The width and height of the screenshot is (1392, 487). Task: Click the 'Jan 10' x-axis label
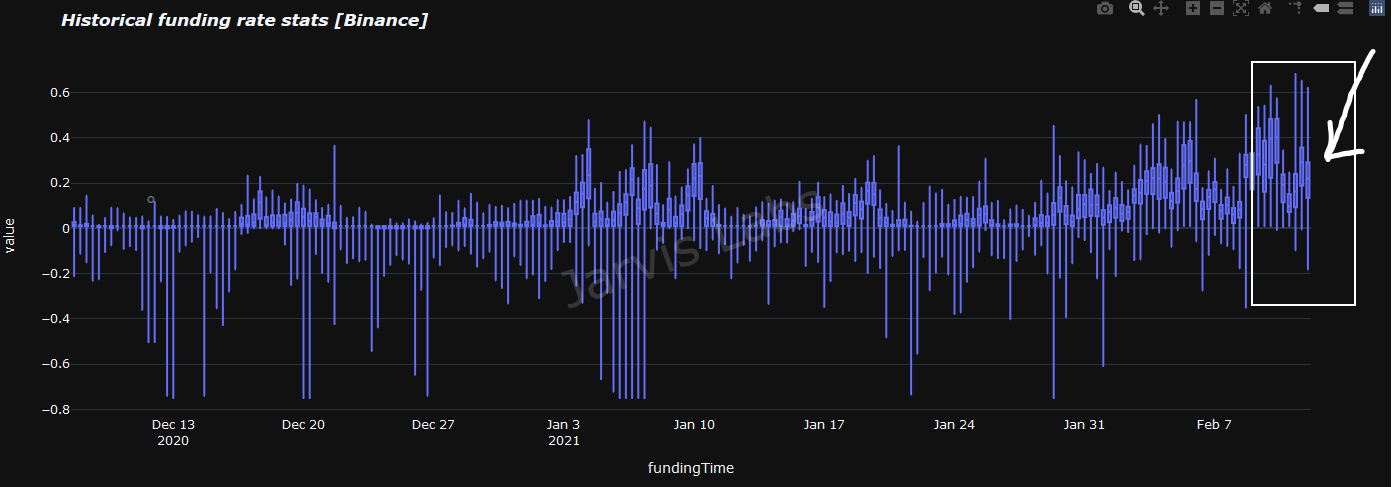pyautogui.click(x=694, y=425)
